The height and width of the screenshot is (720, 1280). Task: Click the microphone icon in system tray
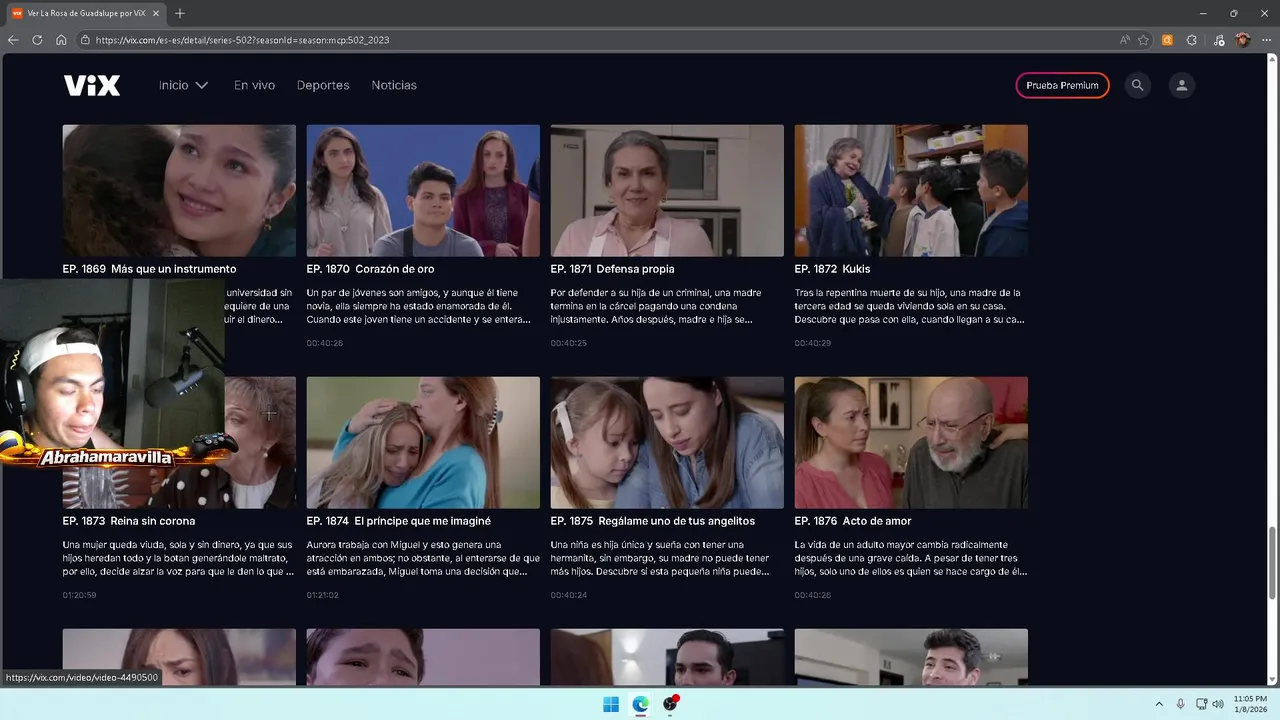1181,704
